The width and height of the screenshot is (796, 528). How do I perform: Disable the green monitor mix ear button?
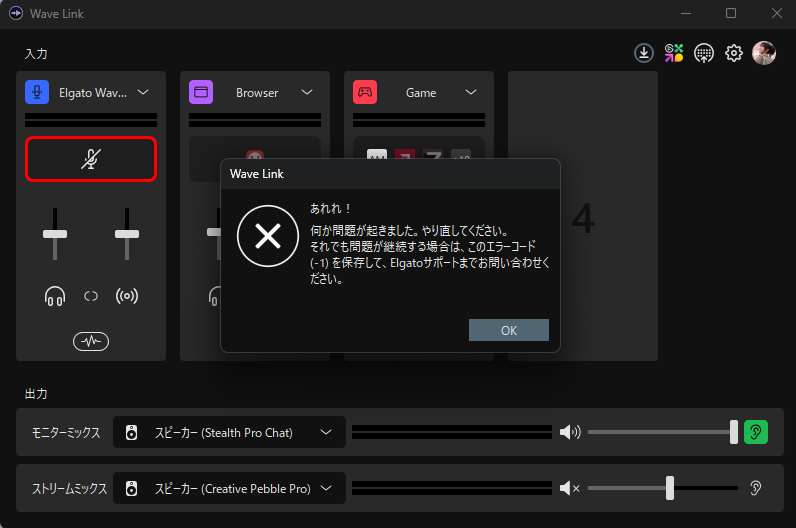[x=756, y=432]
